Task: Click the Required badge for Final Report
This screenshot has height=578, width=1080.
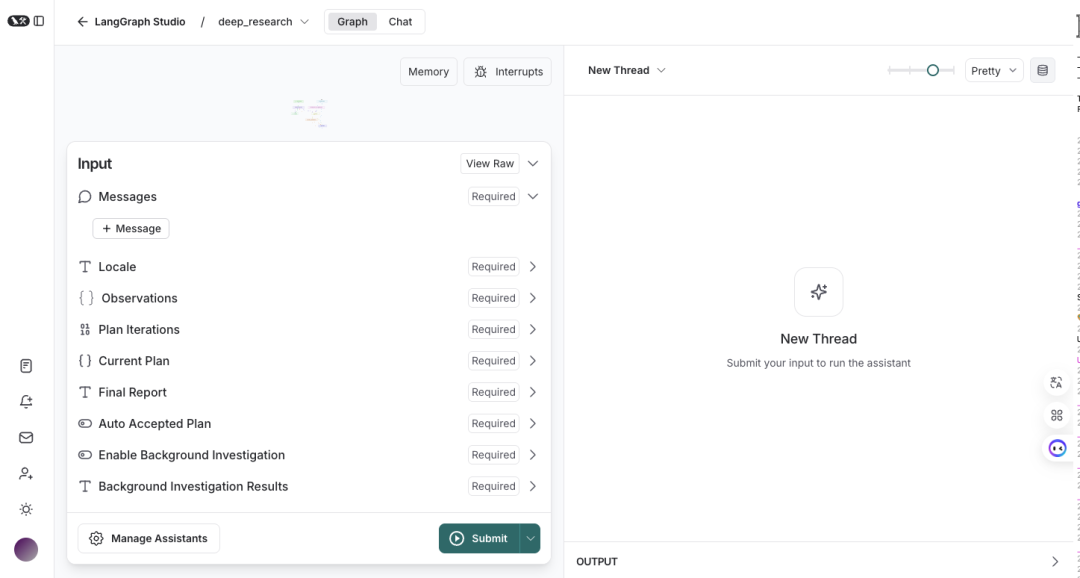Action: click(493, 392)
